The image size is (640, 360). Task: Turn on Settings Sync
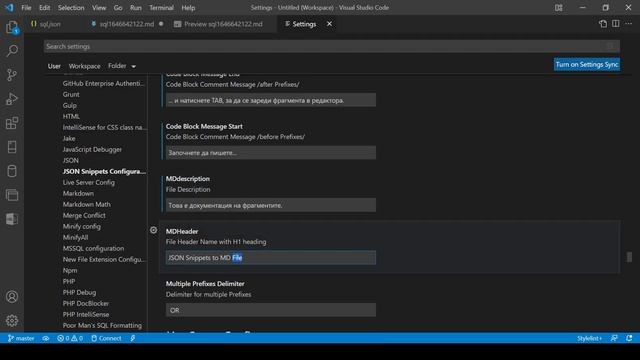point(587,64)
